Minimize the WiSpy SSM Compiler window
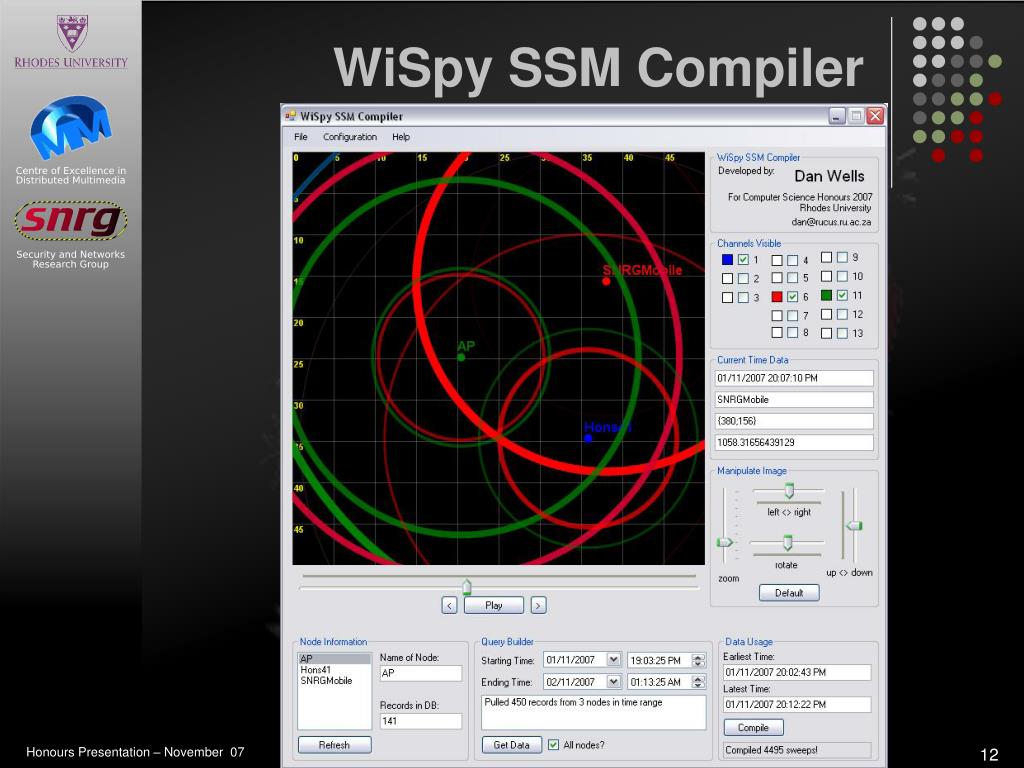 (837, 116)
